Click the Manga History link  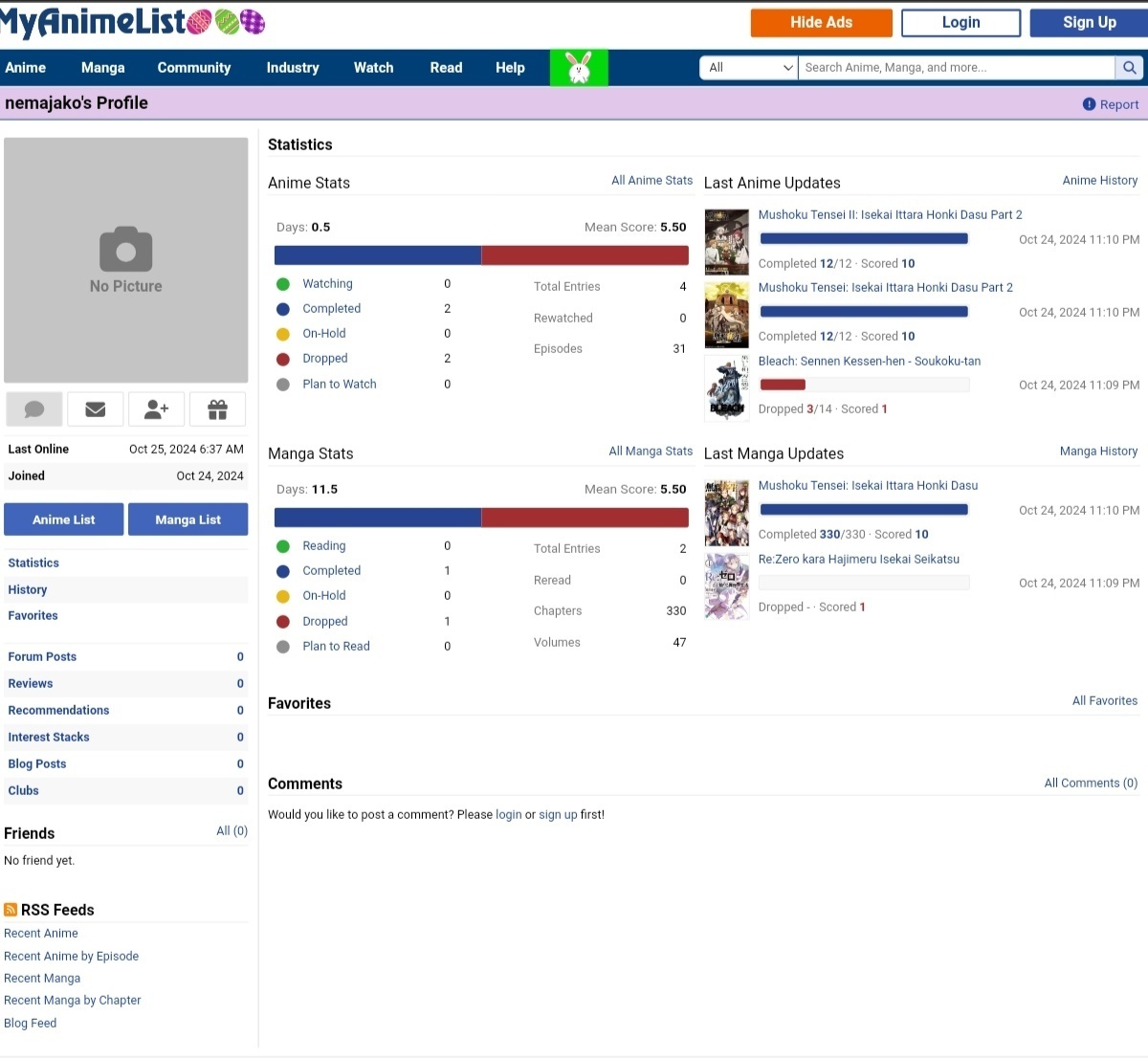coord(1098,451)
